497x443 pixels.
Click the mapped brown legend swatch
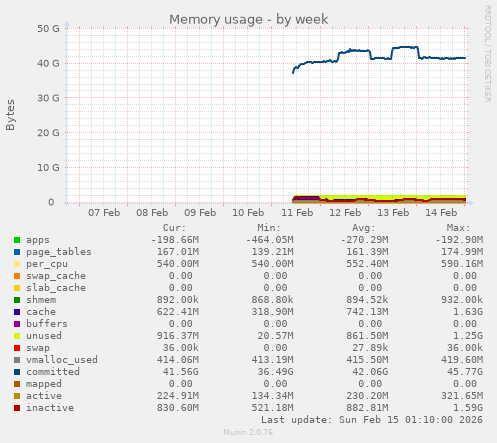(17, 384)
